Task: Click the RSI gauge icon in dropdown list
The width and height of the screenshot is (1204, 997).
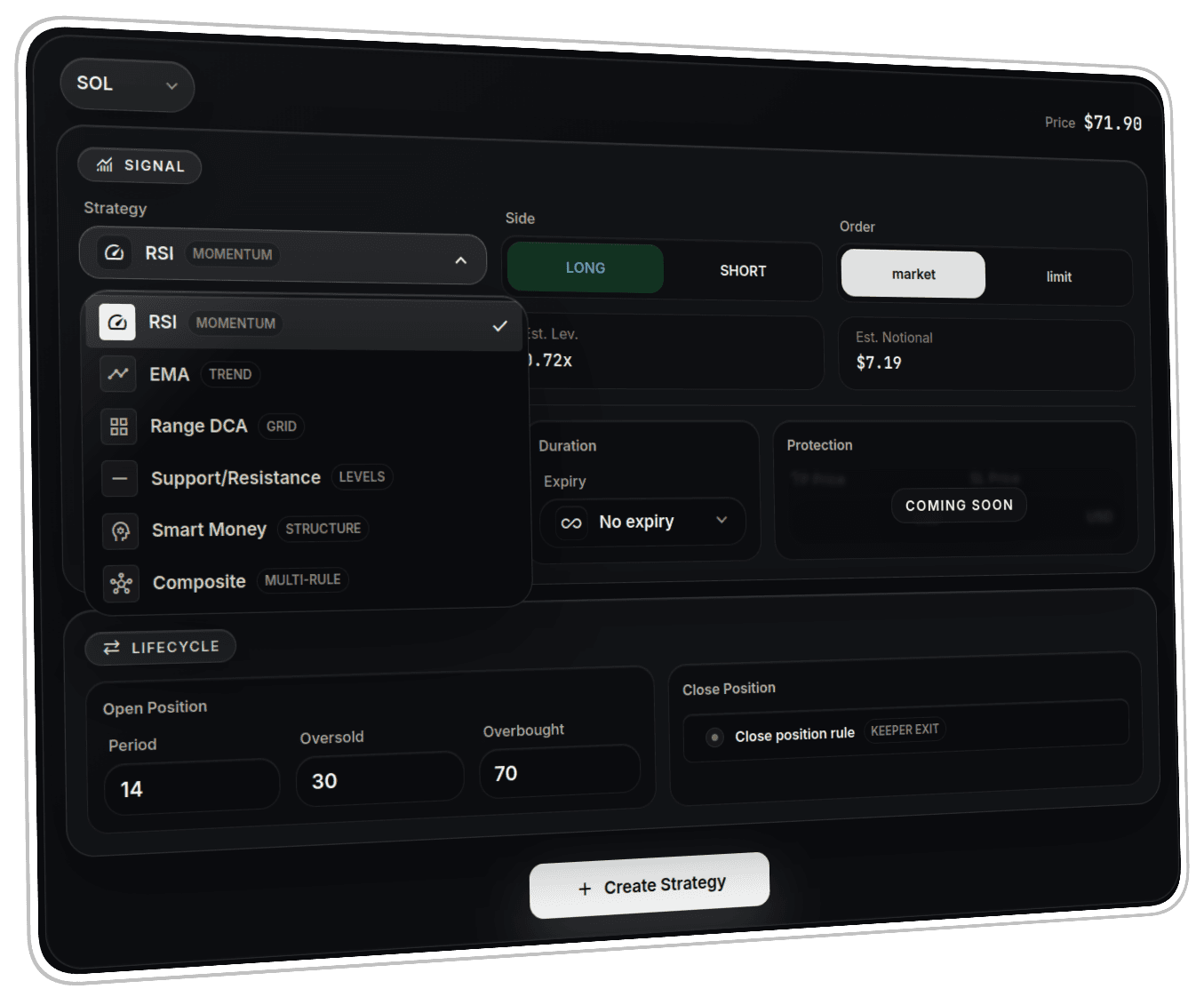Action: 116,322
